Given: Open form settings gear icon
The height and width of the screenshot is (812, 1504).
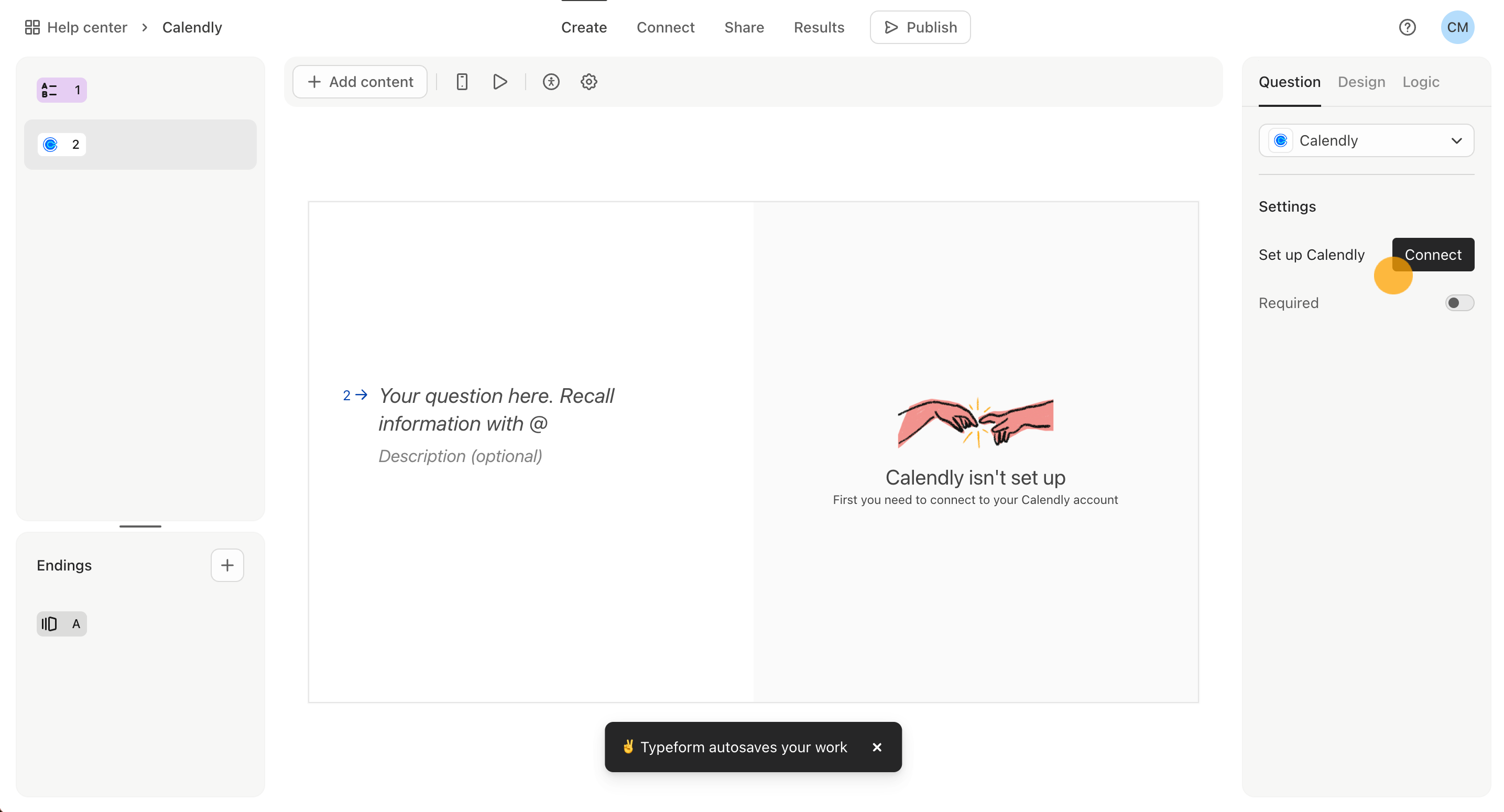Looking at the screenshot, I should (x=588, y=82).
